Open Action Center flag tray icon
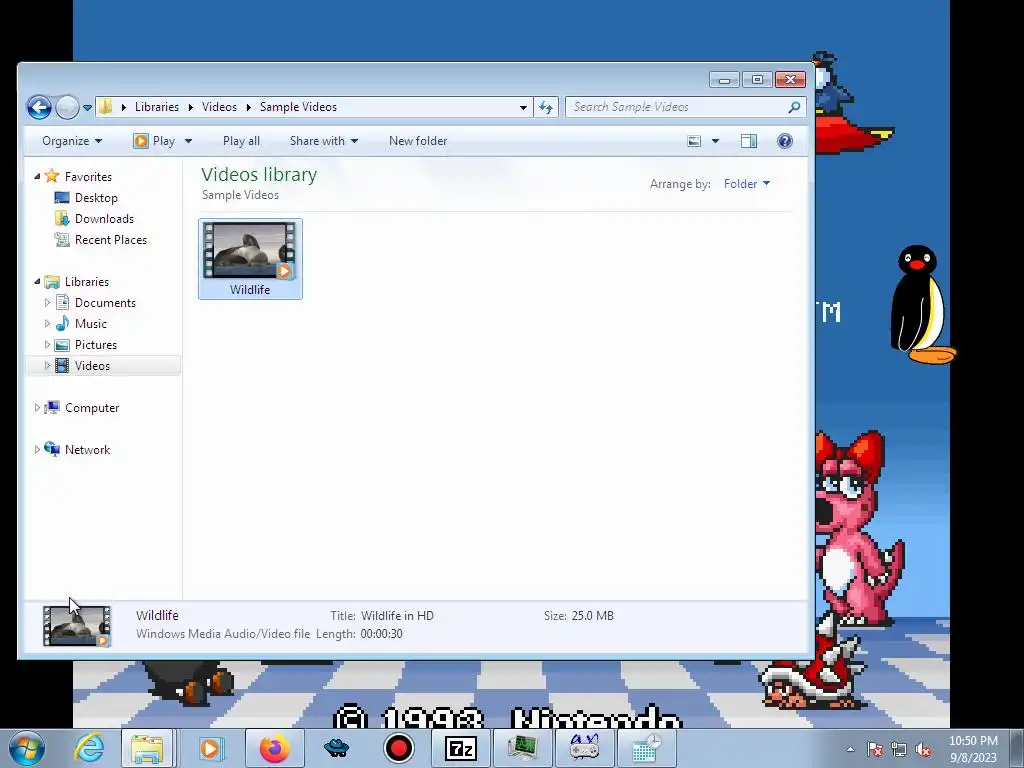The width and height of the screenshot is (1024, 768). coord(875,750)
